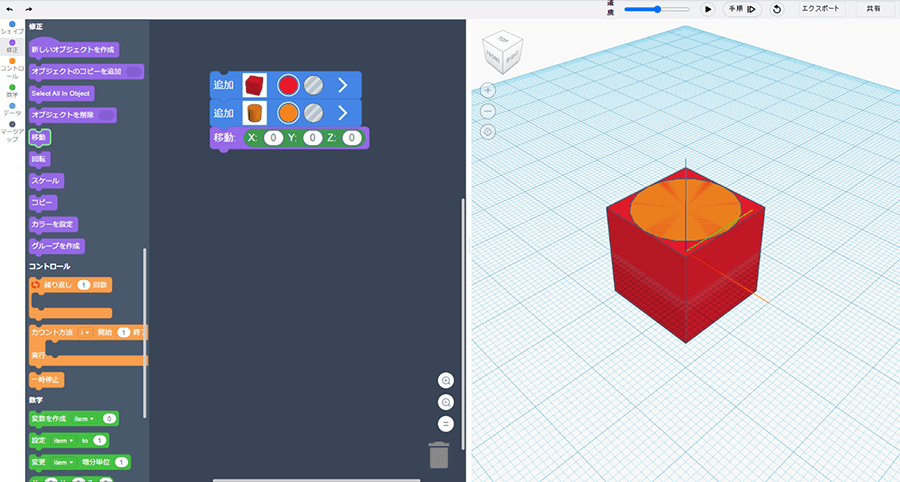Expand the box 追加 block parameters arrow

(343, 85)
